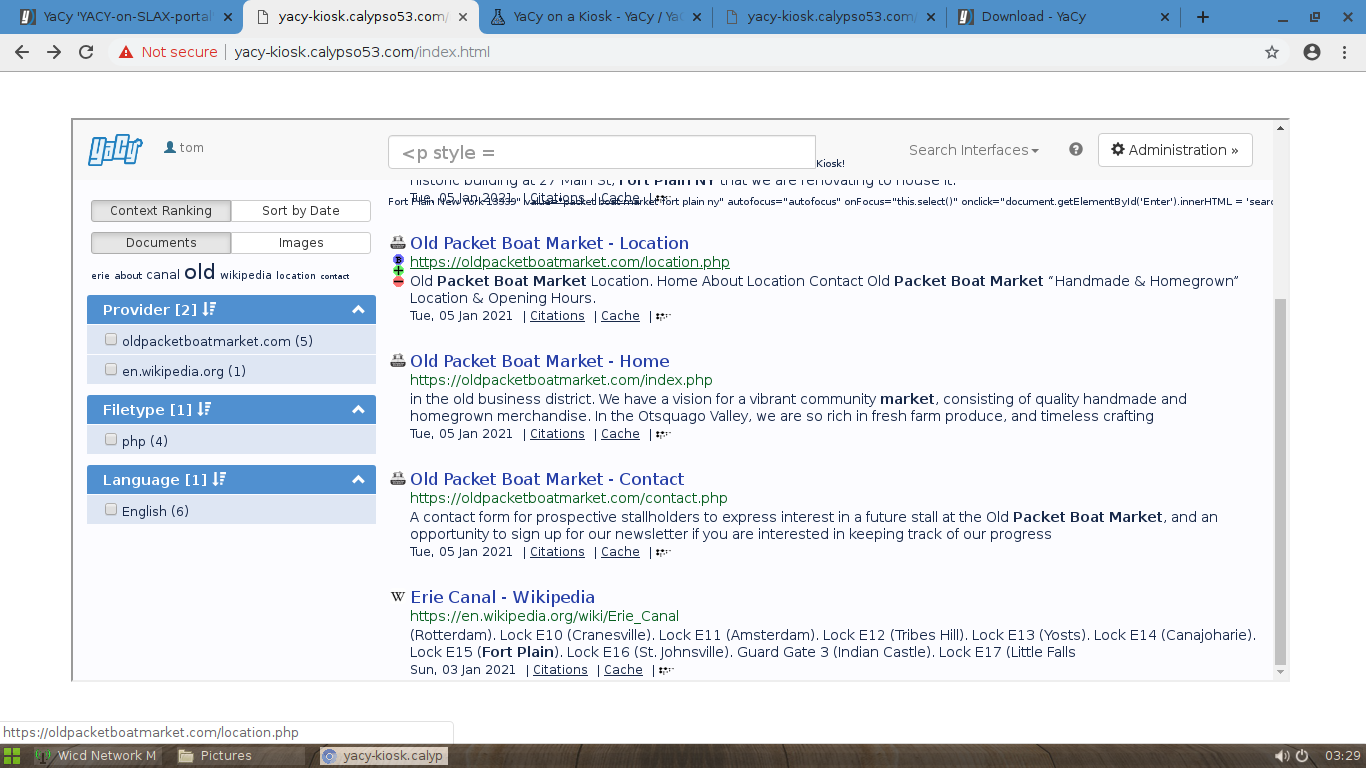
Task: Check the English (6) language filter
Action: [x=111, y=510]
